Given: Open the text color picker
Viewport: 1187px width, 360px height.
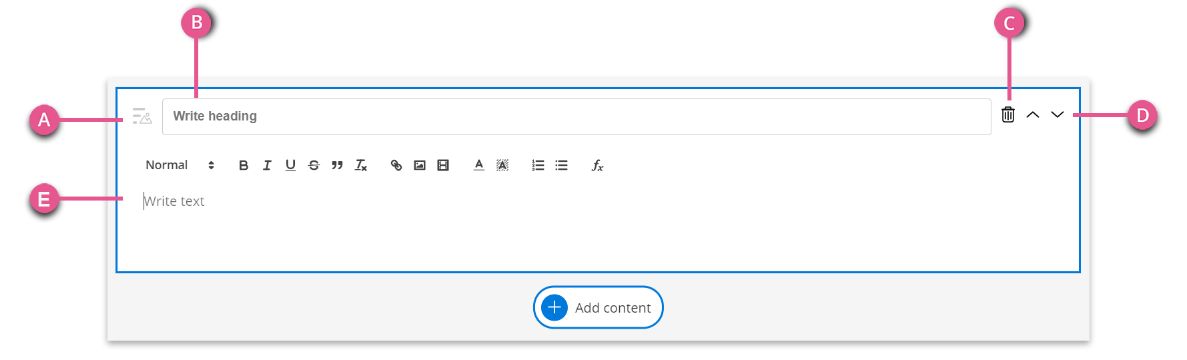Looking at the screenshot, I should point(478,165).
